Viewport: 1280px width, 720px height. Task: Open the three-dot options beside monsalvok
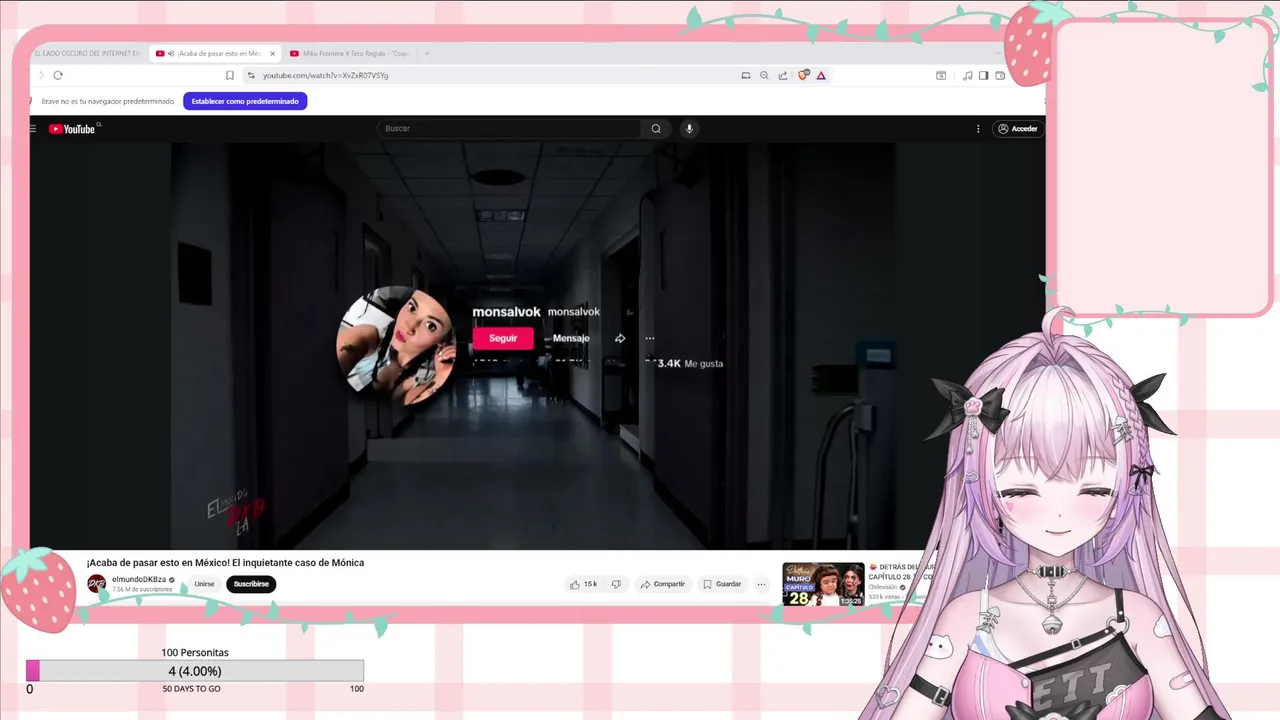pyautogui.click(x=650, y=338)
